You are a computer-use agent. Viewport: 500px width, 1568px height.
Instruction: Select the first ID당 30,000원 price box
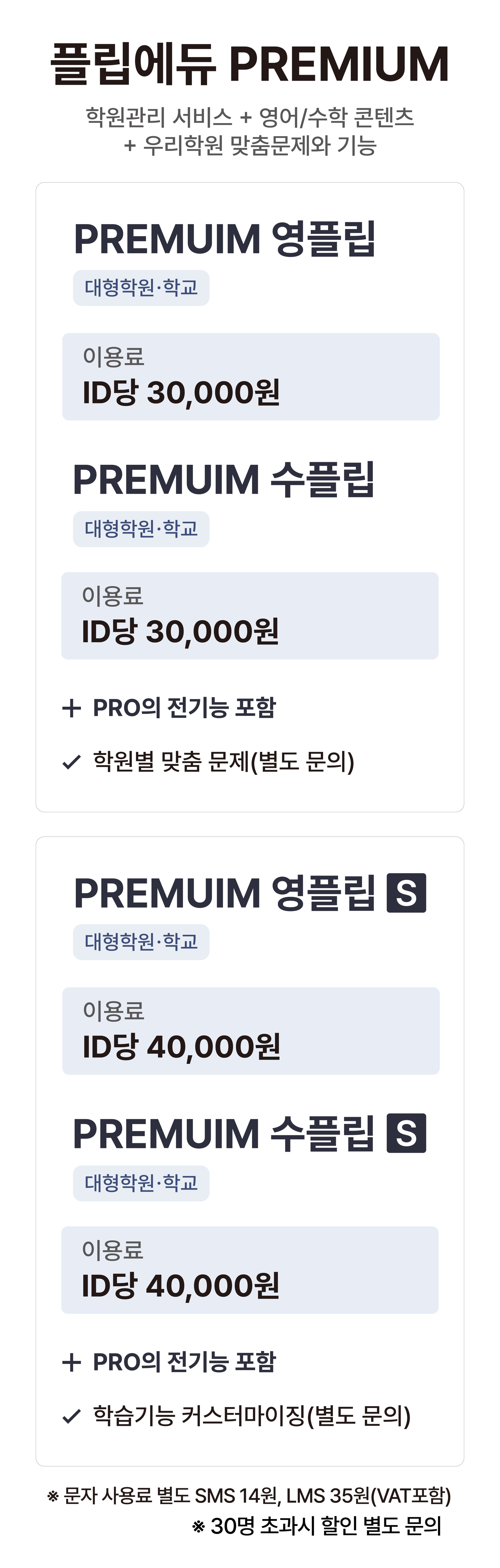pyautogui.click(x=251, y=376)
